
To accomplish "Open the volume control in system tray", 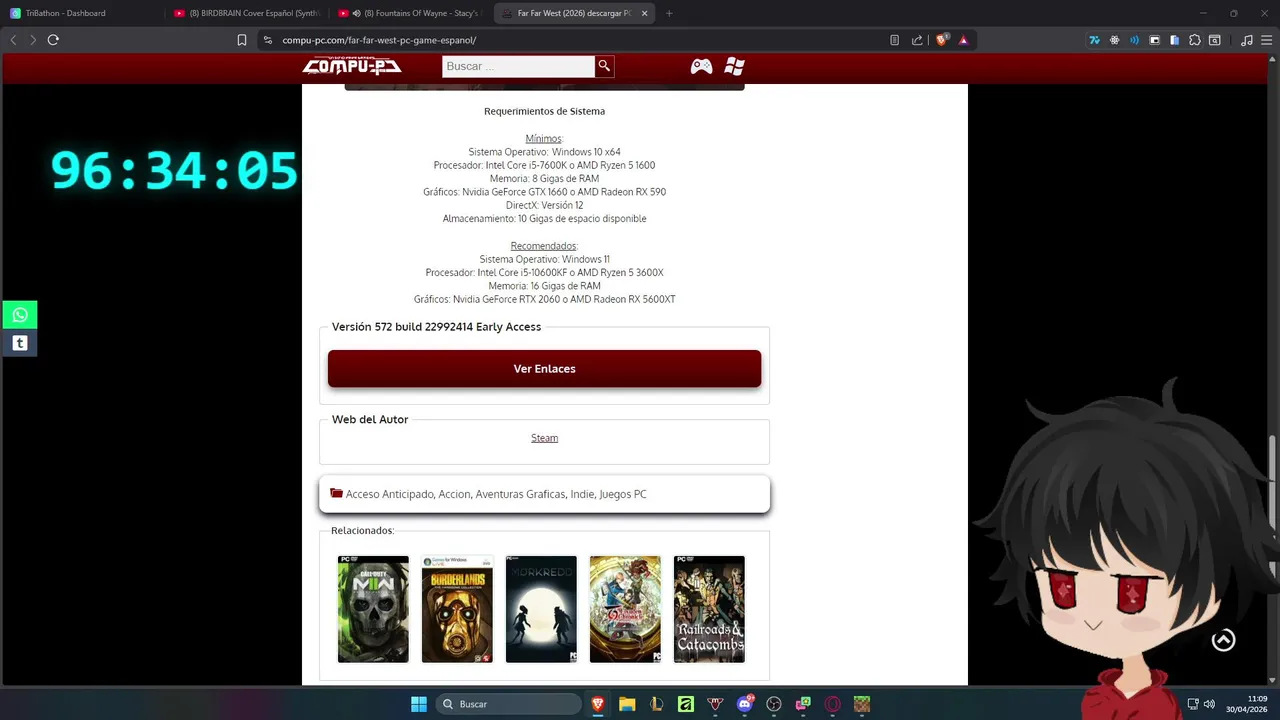I will click(1210, 704).
